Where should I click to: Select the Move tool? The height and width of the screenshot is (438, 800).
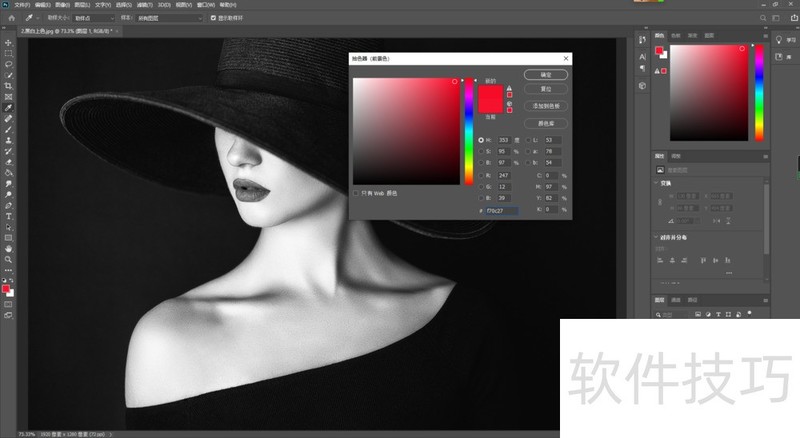point(9,43)
